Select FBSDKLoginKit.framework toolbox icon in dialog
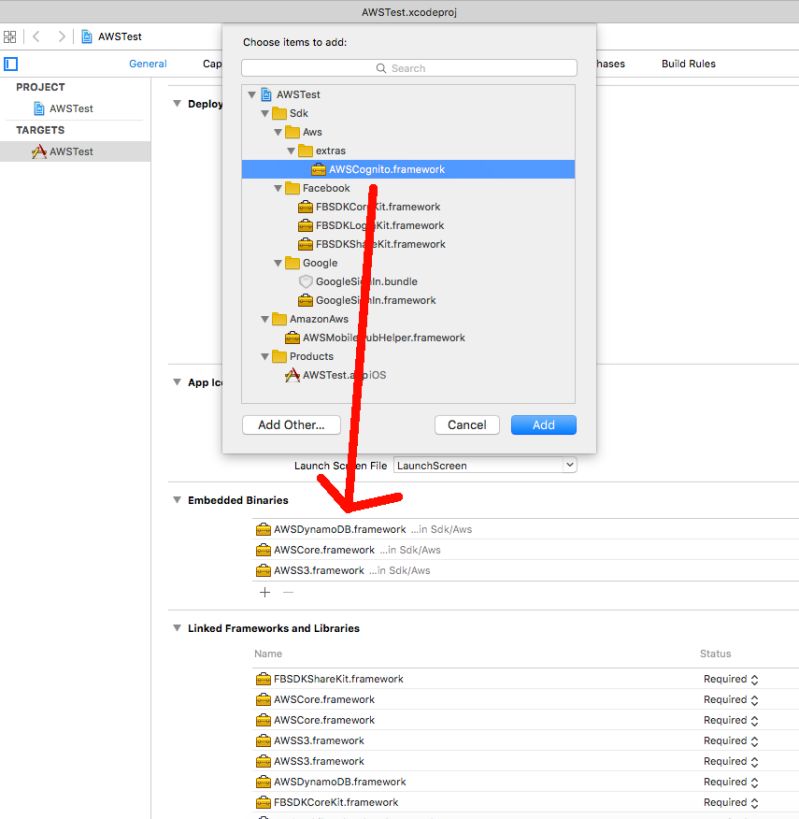Viewport: 799px width, 819px height. (306, 226)
